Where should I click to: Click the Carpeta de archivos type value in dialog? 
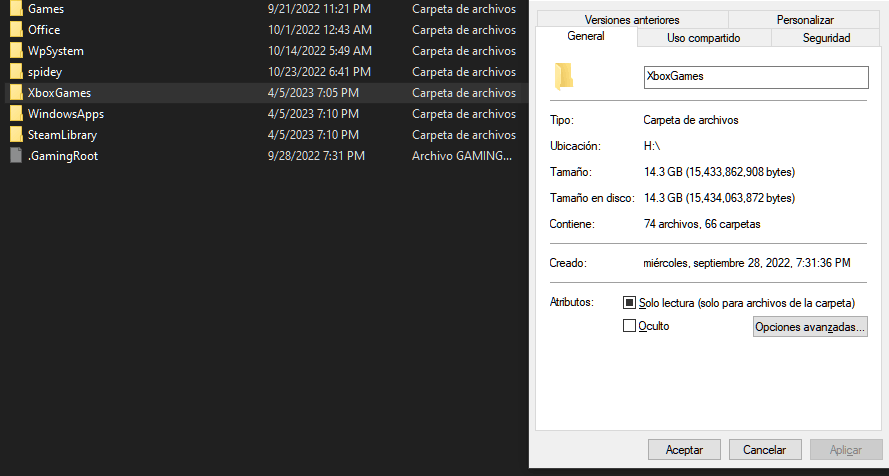691,120
